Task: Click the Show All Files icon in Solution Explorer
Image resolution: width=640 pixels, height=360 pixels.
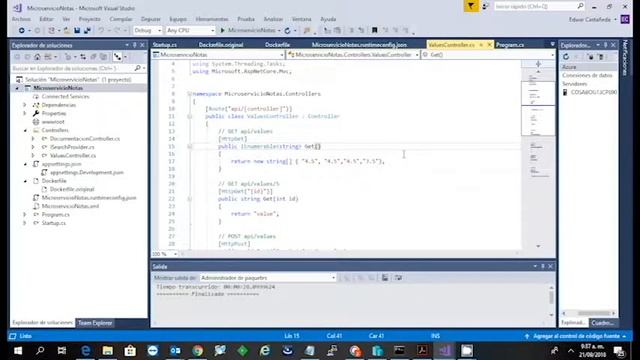Action: pos(104,57)
